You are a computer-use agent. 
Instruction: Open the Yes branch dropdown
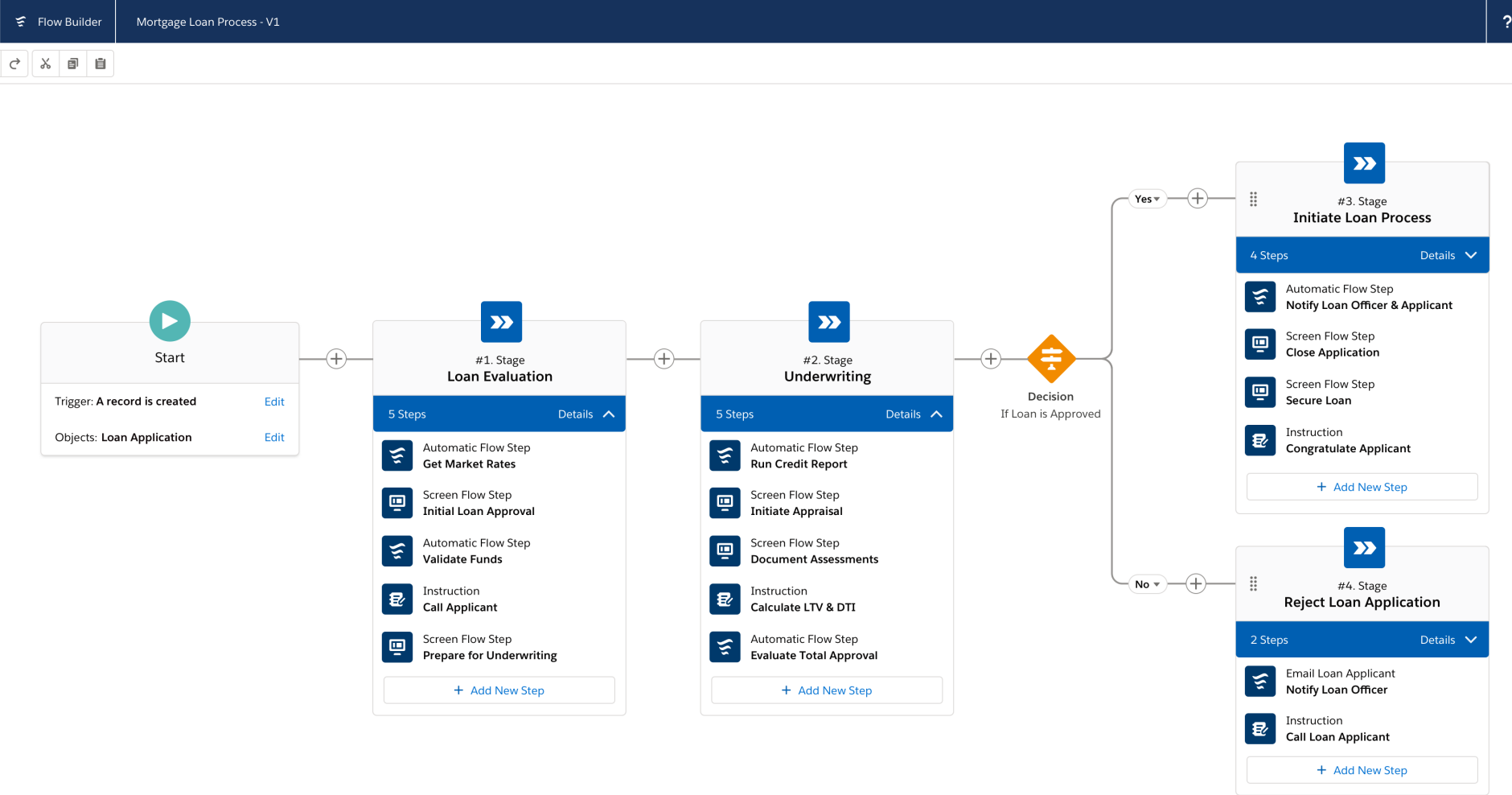1147,199
